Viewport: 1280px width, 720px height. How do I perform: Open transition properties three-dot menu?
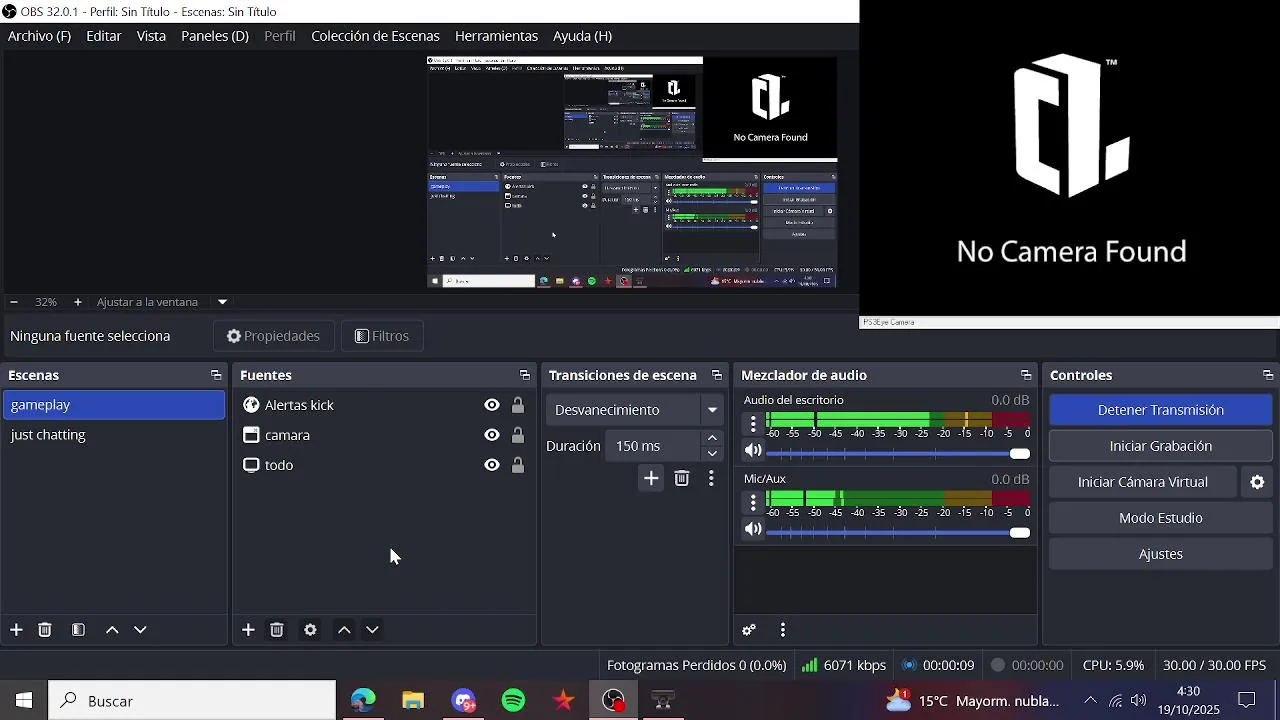coord(711,479)
